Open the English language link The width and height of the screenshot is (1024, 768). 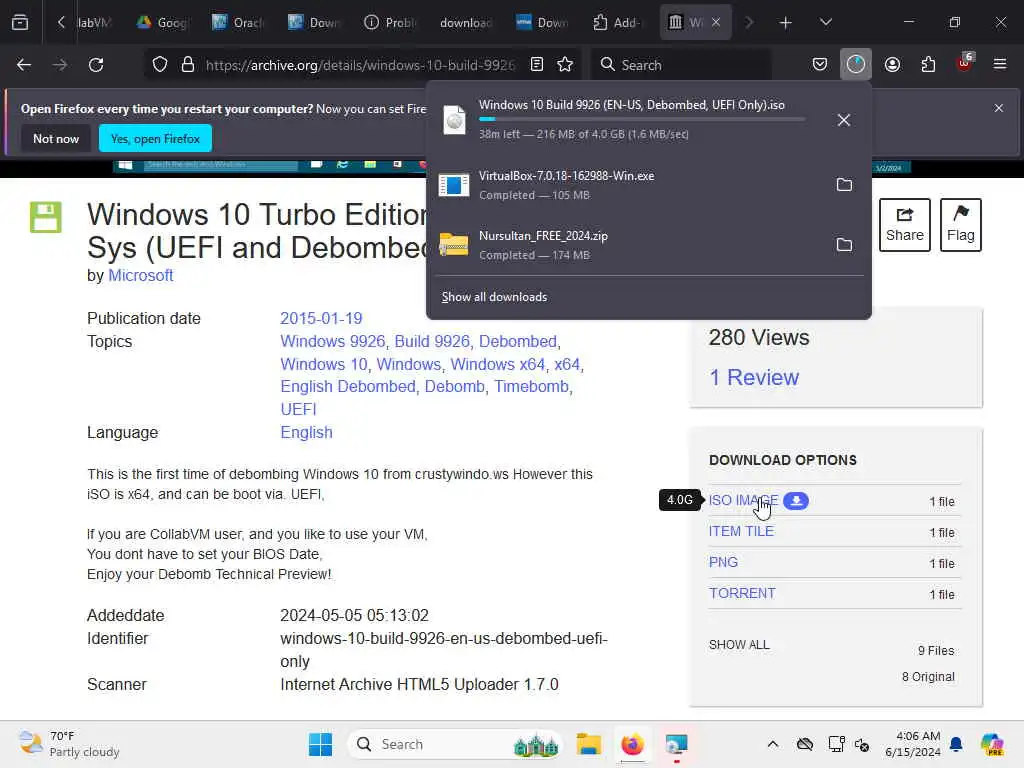tap(306, 432)
